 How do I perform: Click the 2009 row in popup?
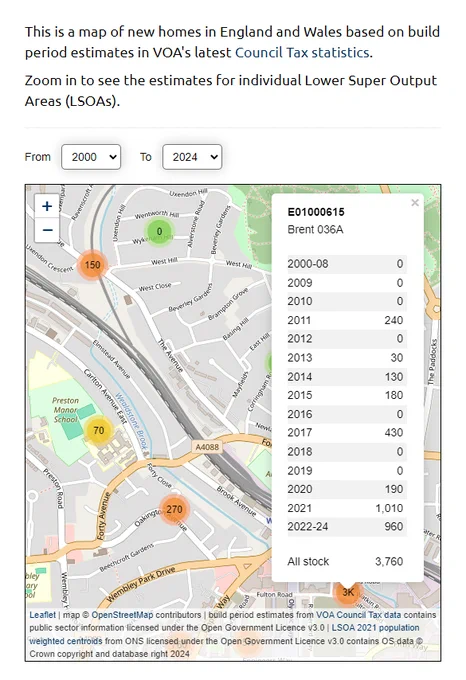coord(347,283)
